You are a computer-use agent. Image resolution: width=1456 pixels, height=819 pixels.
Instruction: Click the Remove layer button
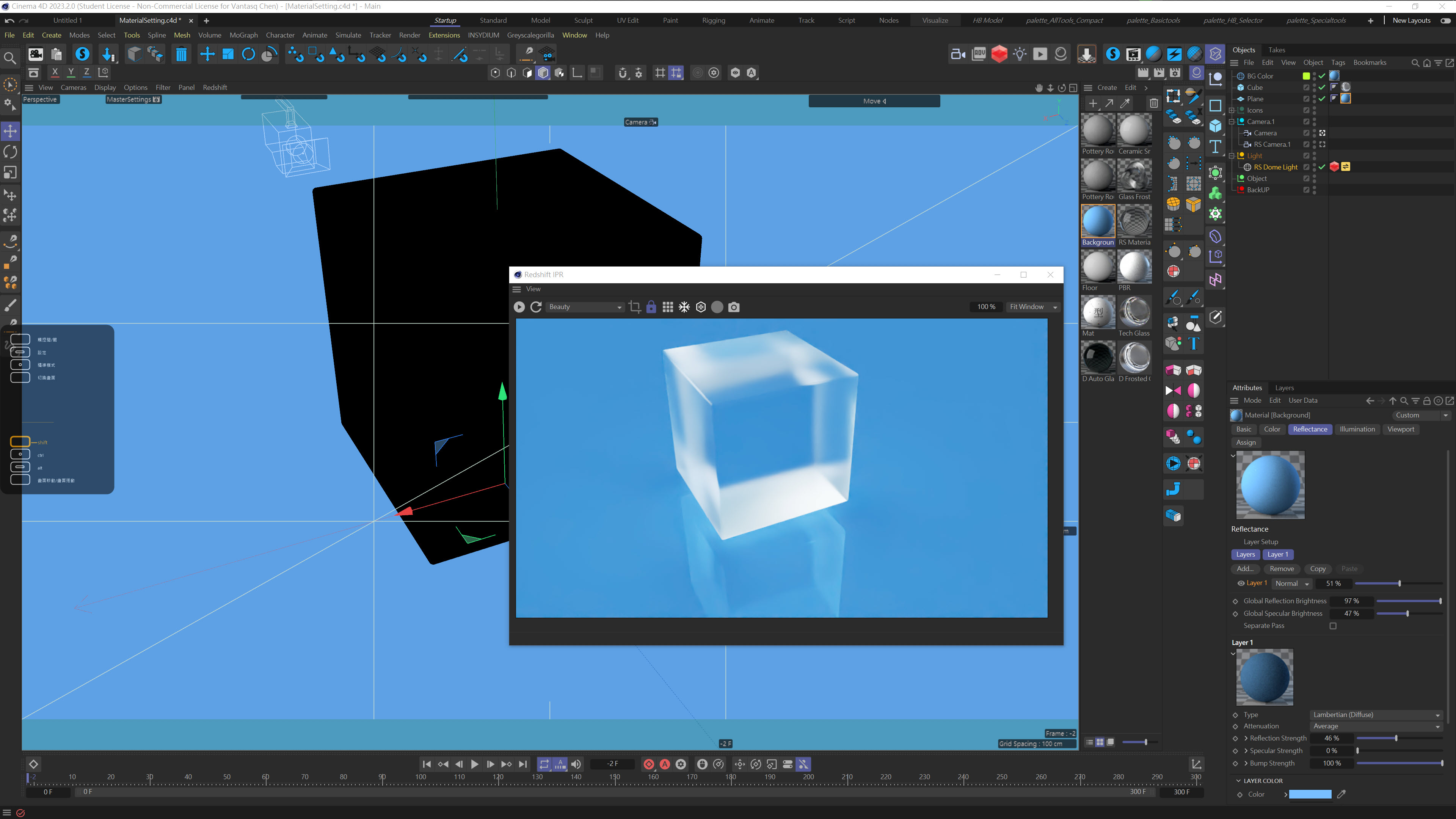click(1281, 569)
